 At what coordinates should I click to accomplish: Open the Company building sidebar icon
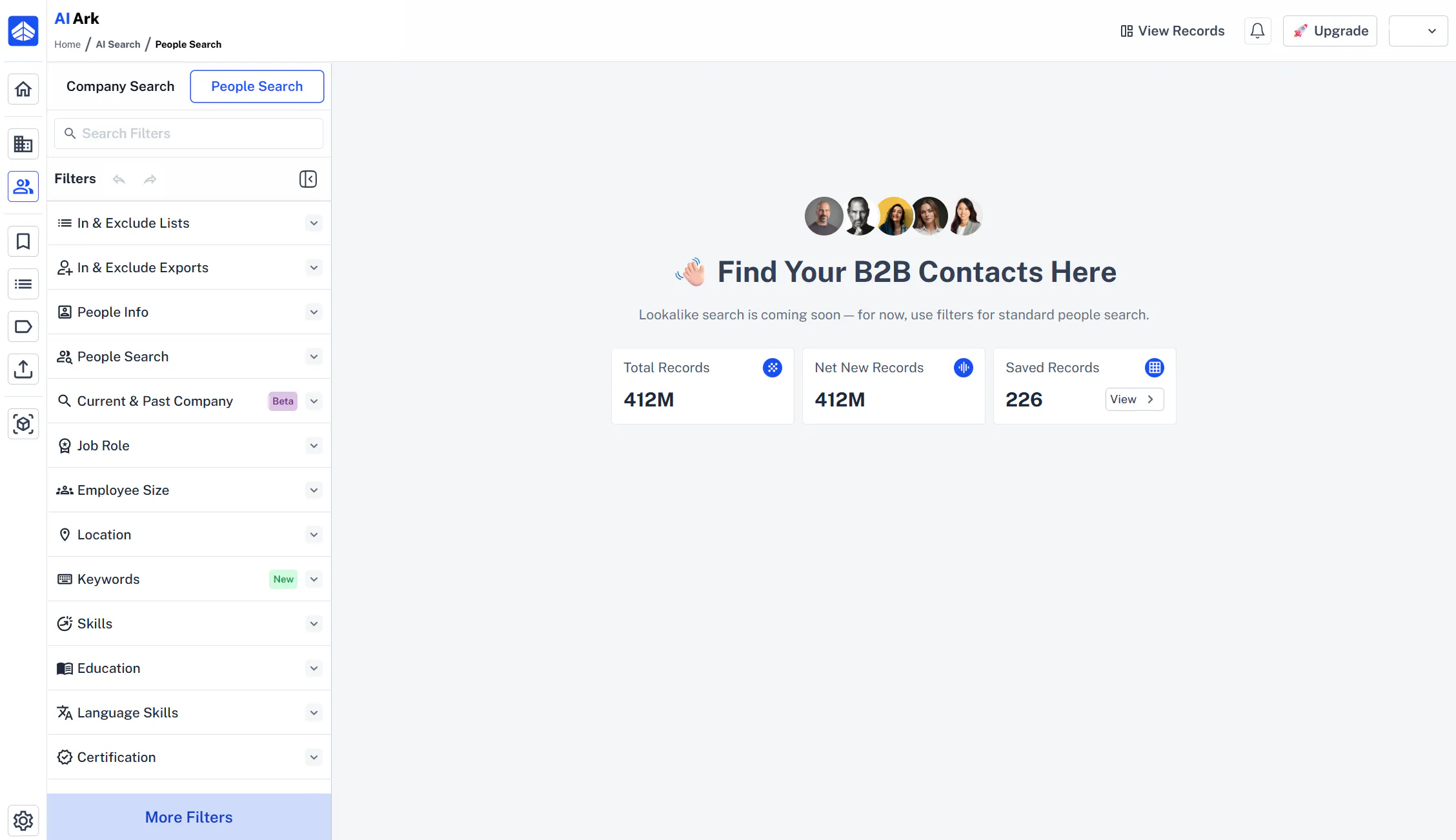[x=23, y=144]
